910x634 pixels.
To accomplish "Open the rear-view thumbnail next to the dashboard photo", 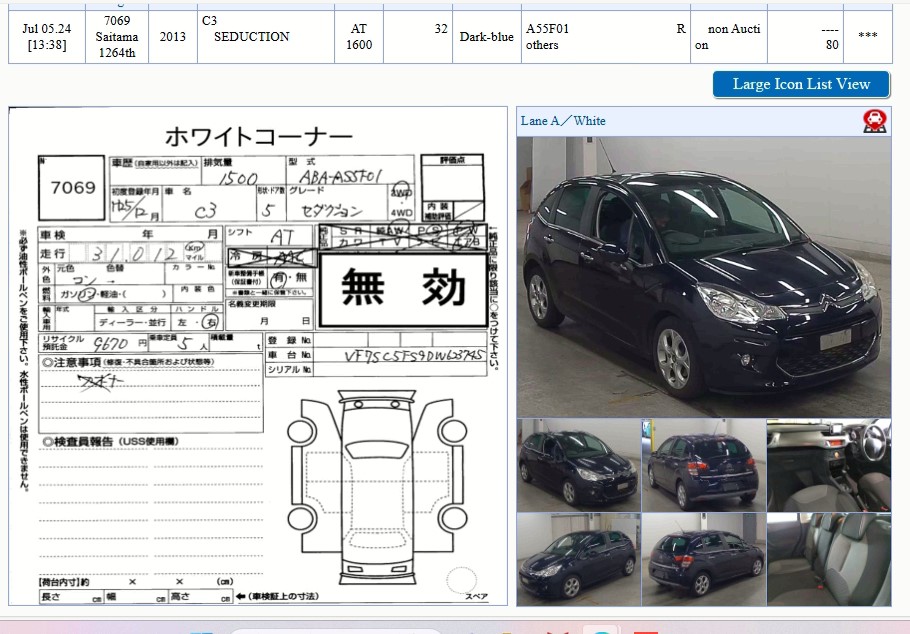I will click(704, 465).
